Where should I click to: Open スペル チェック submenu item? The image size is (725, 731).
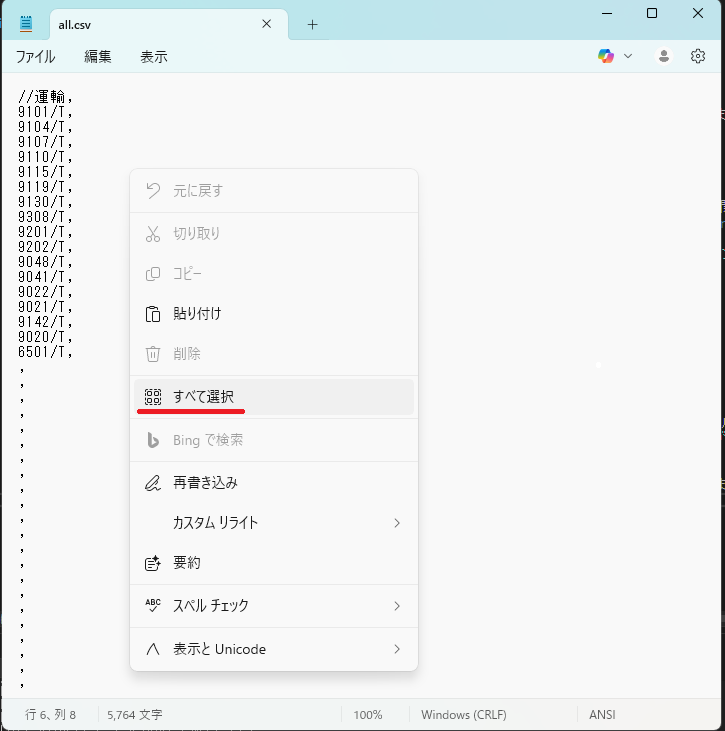[x=274, y=606]
